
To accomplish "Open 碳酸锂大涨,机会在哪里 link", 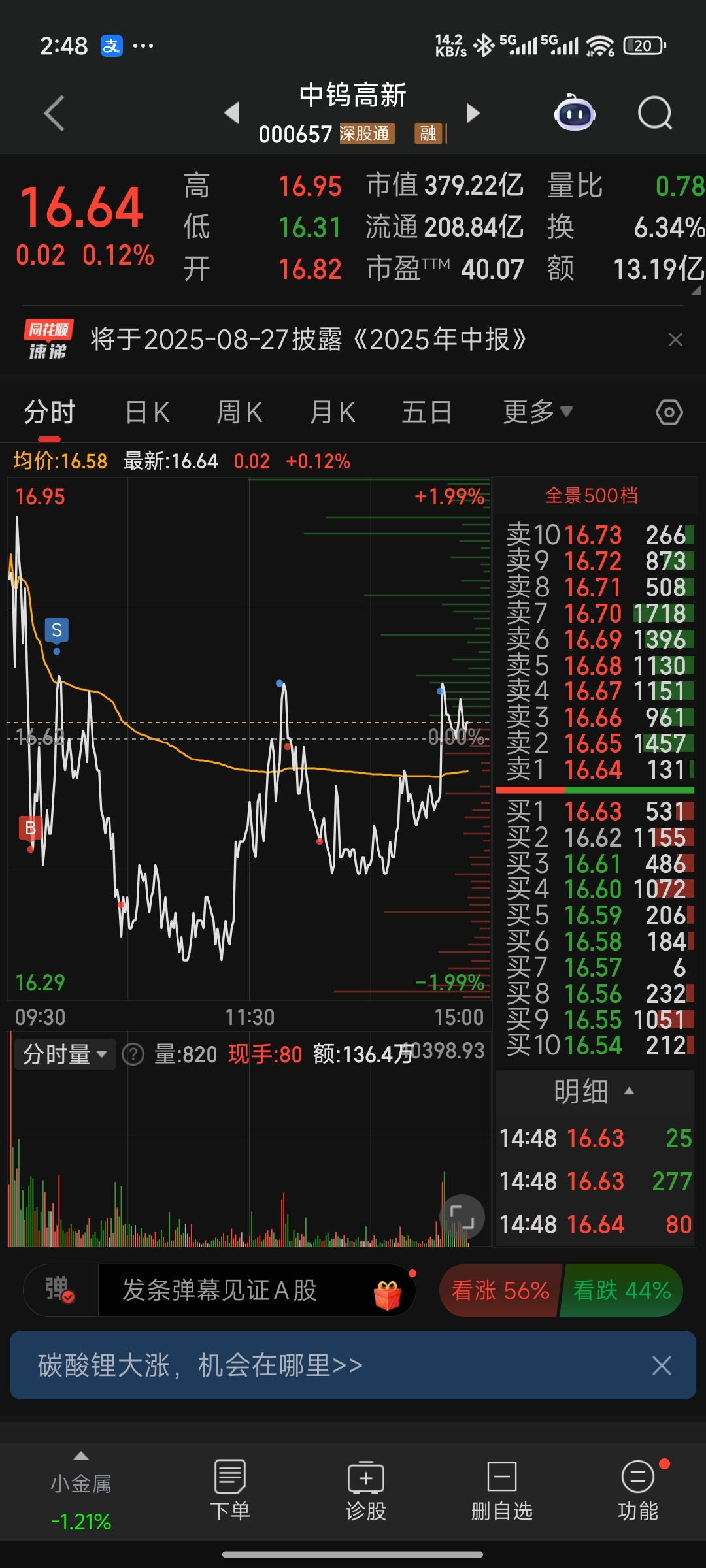I will [x=200, y=1365].
